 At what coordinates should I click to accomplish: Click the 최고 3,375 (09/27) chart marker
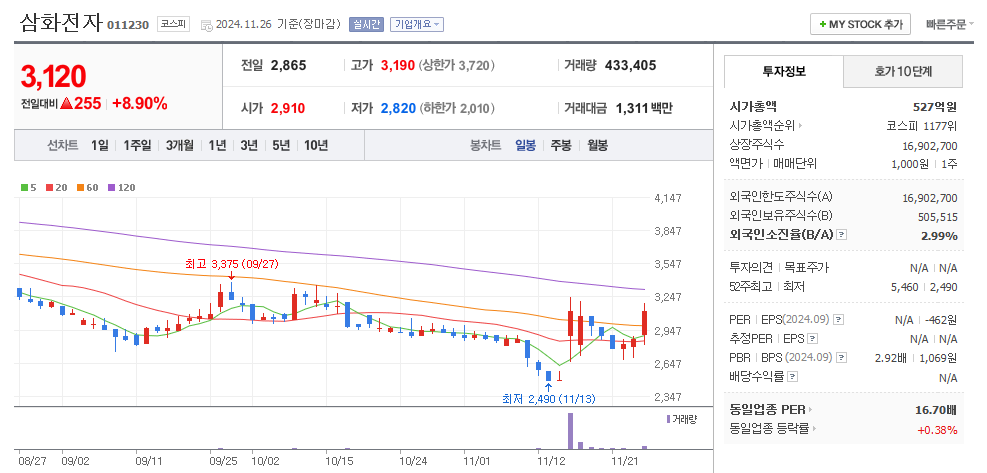pyautogui.click(x=231, y=264)
